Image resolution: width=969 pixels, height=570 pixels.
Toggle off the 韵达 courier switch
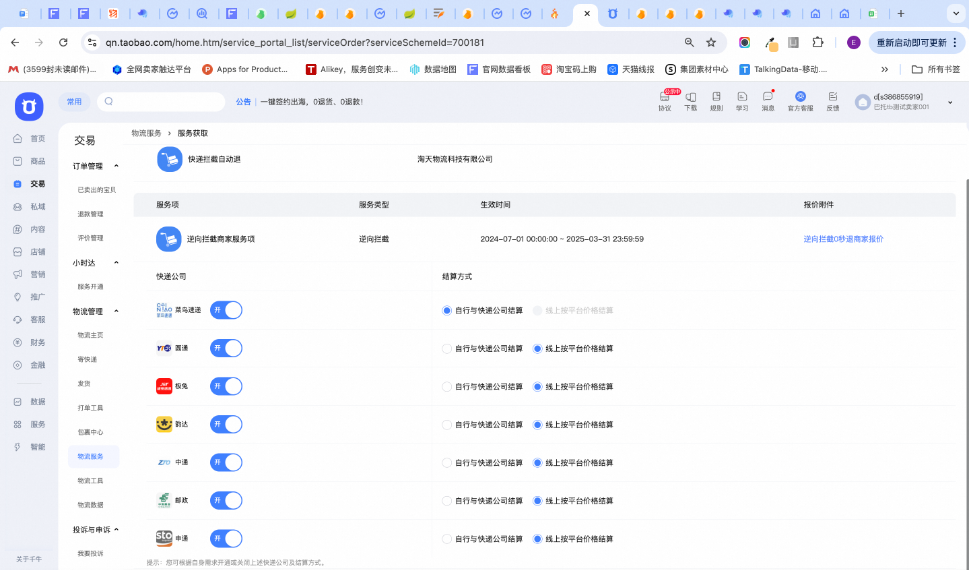click(x=226, y=425)
